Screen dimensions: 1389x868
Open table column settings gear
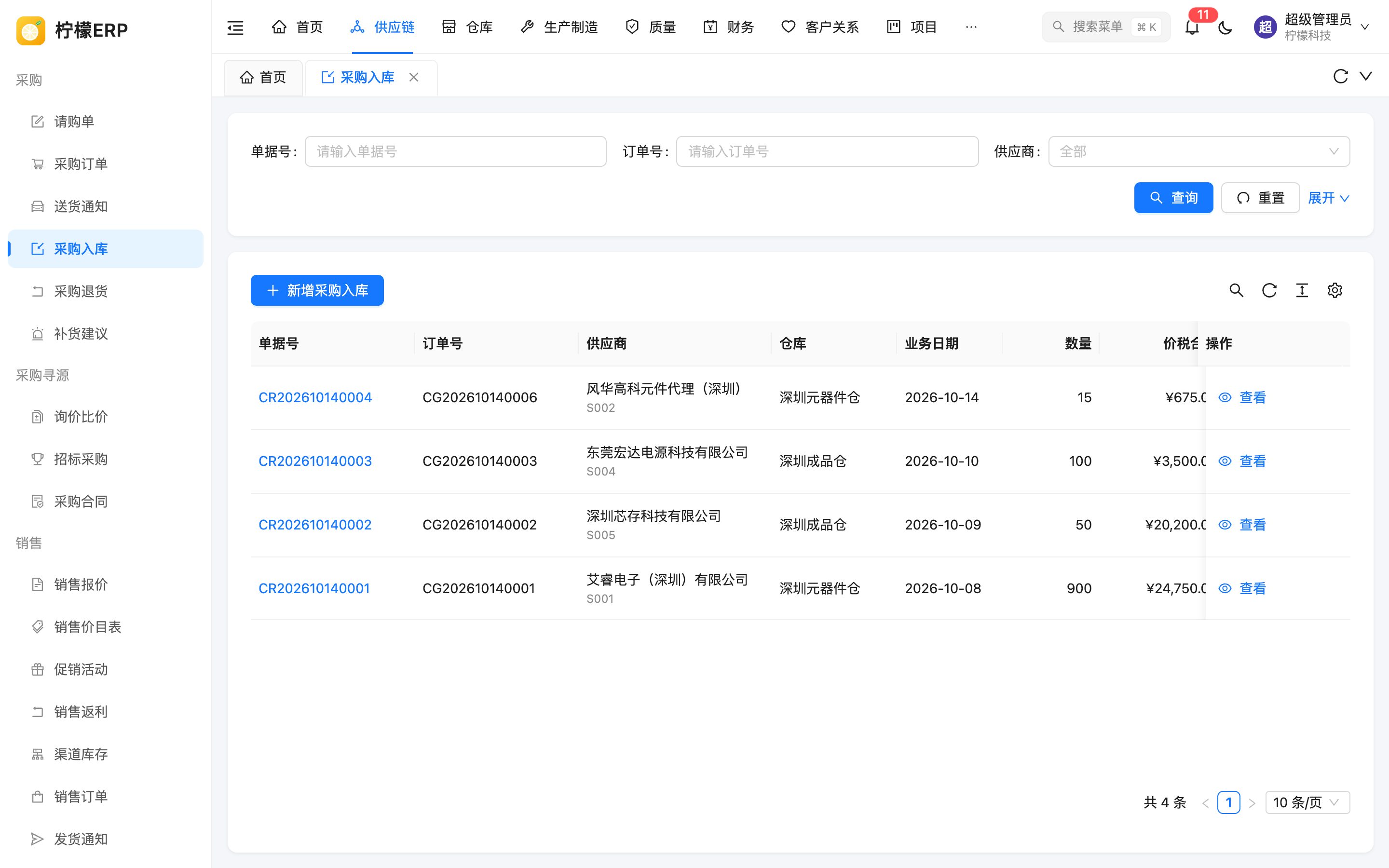pyautogui.click(x=1335, y=290)
